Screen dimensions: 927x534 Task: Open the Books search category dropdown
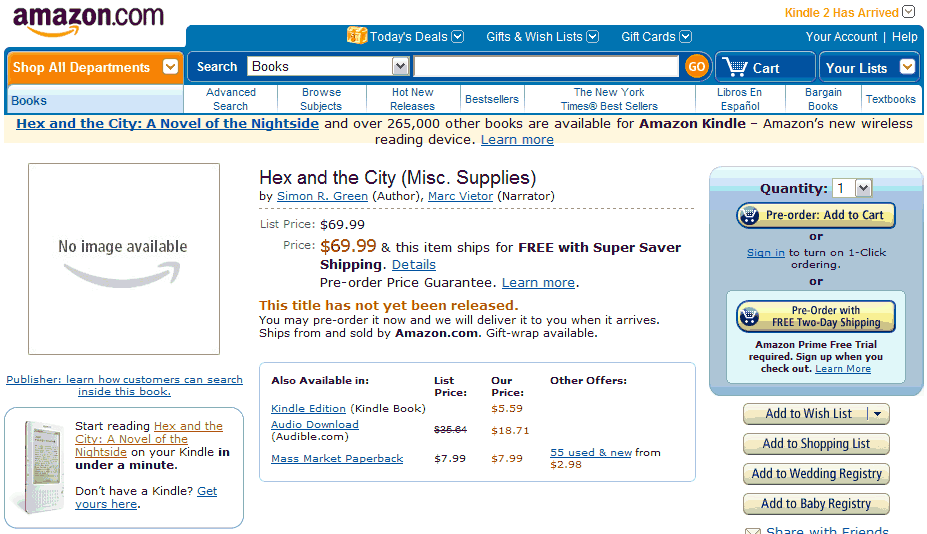pos(328,66)
